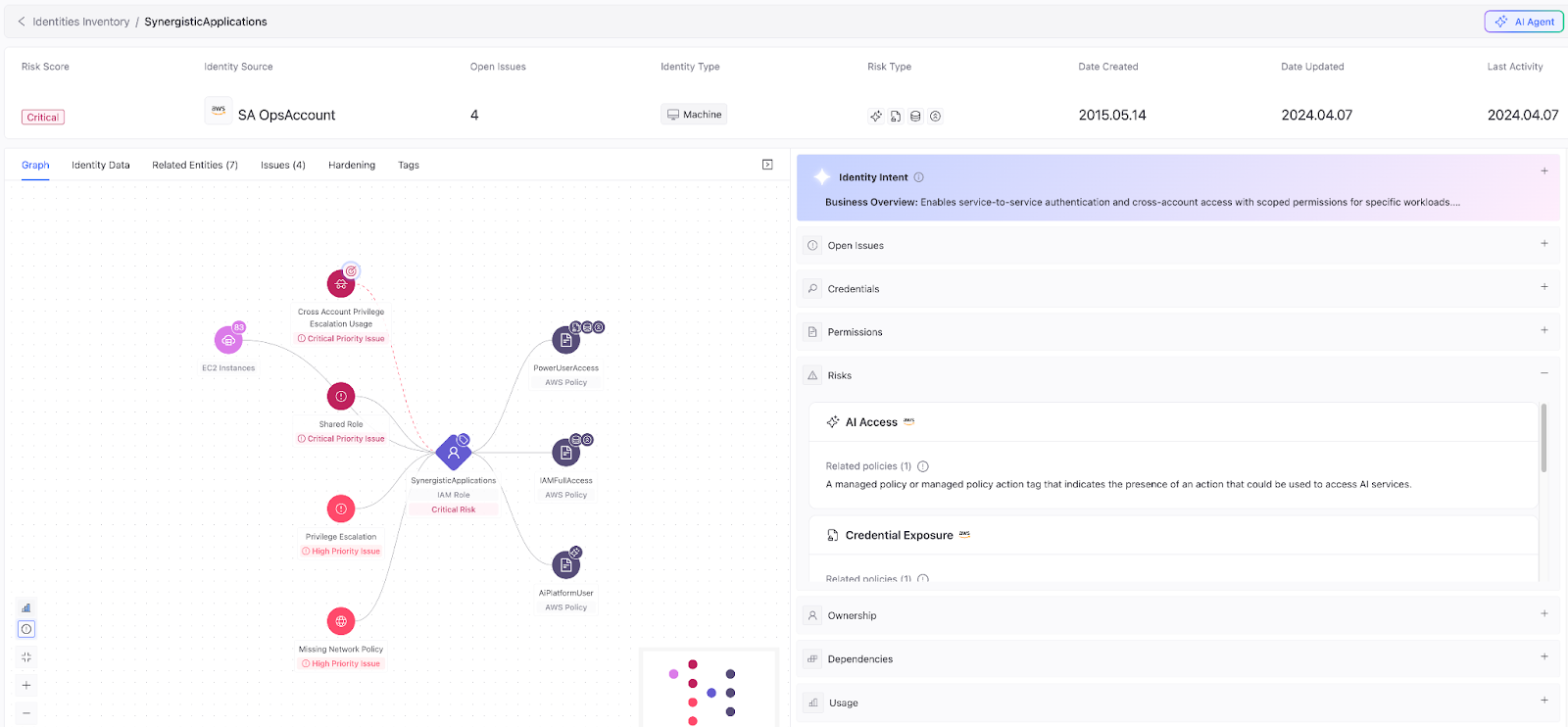Expand the Dependencies section

click(1544, 656)
